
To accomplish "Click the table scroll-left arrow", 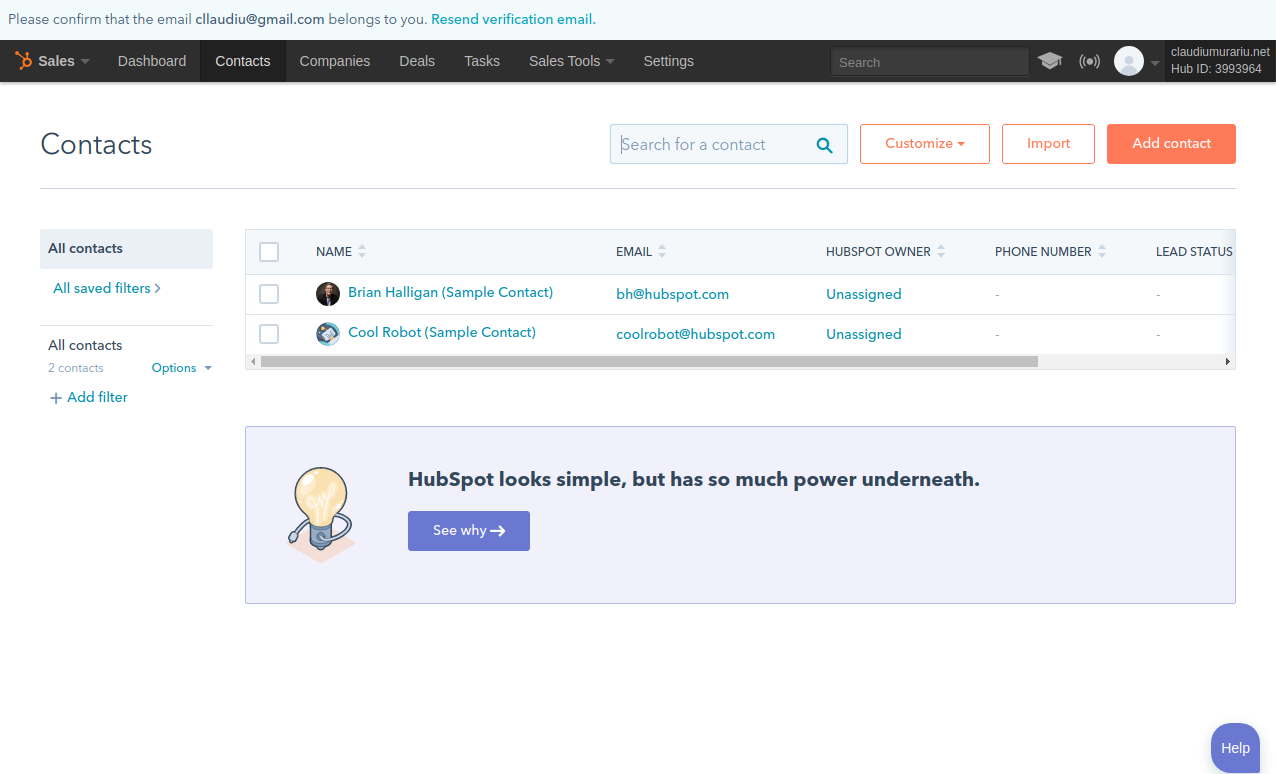I will click(253, 361).
